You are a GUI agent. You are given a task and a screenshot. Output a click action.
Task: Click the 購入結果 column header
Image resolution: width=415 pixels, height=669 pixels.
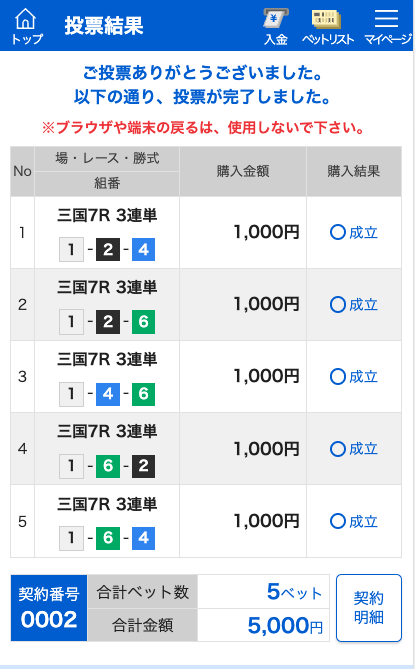[354, 171]
